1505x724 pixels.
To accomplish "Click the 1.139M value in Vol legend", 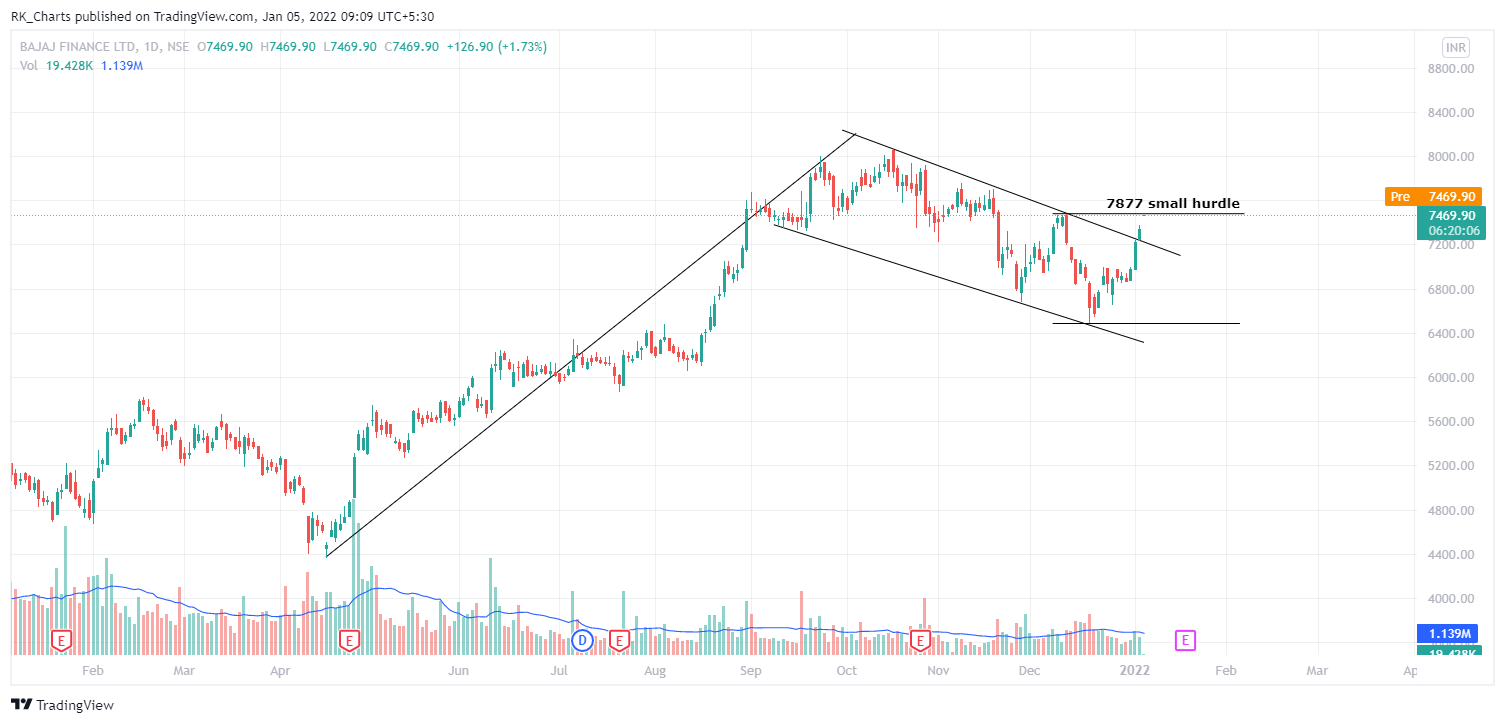I will [x=122, y=65].
